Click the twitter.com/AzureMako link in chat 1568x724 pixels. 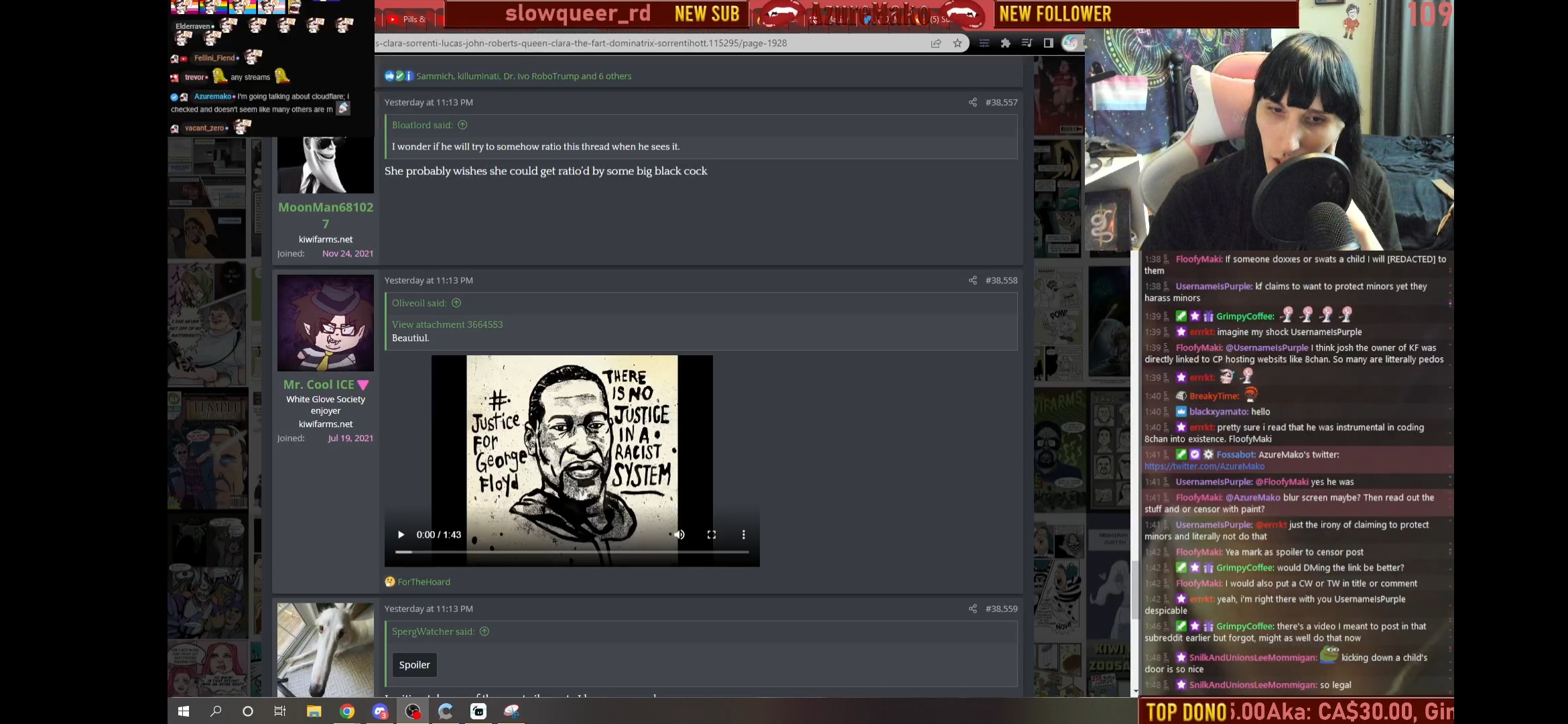[x=1204, y=467]
